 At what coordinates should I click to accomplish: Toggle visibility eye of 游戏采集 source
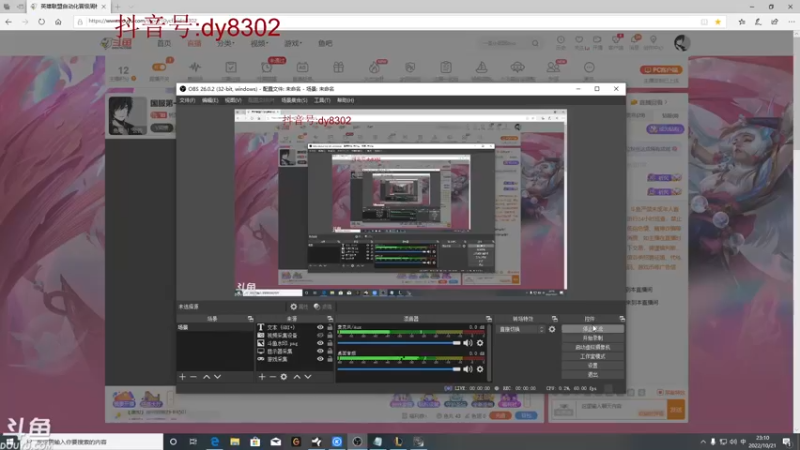[x=320, y=359]
